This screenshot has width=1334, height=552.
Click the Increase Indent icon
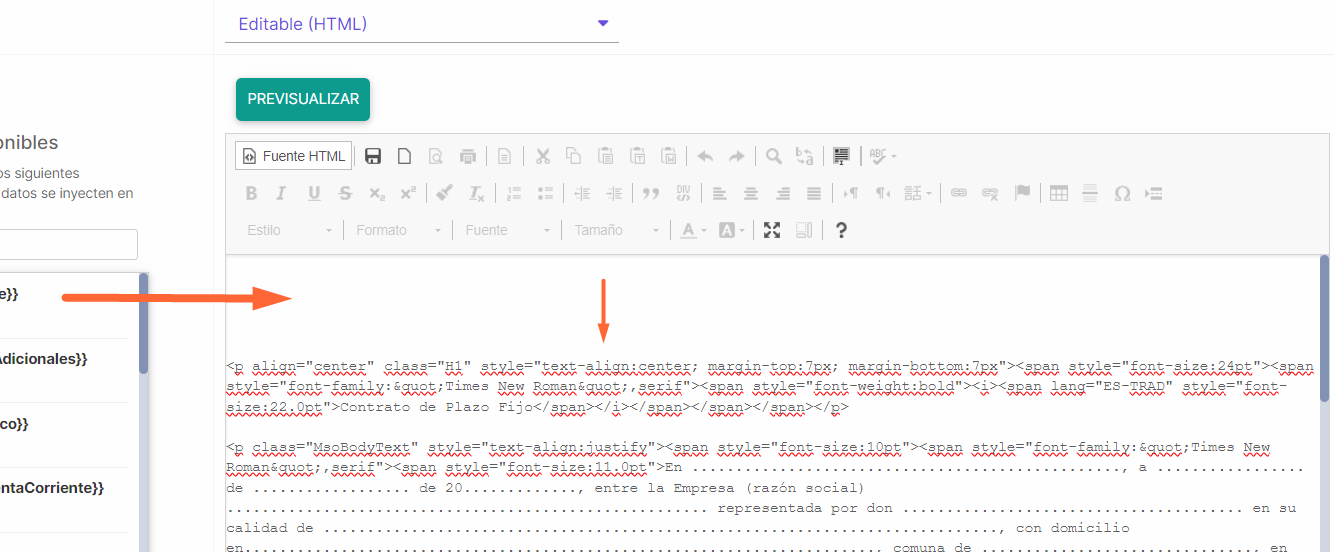pos(614,193)
